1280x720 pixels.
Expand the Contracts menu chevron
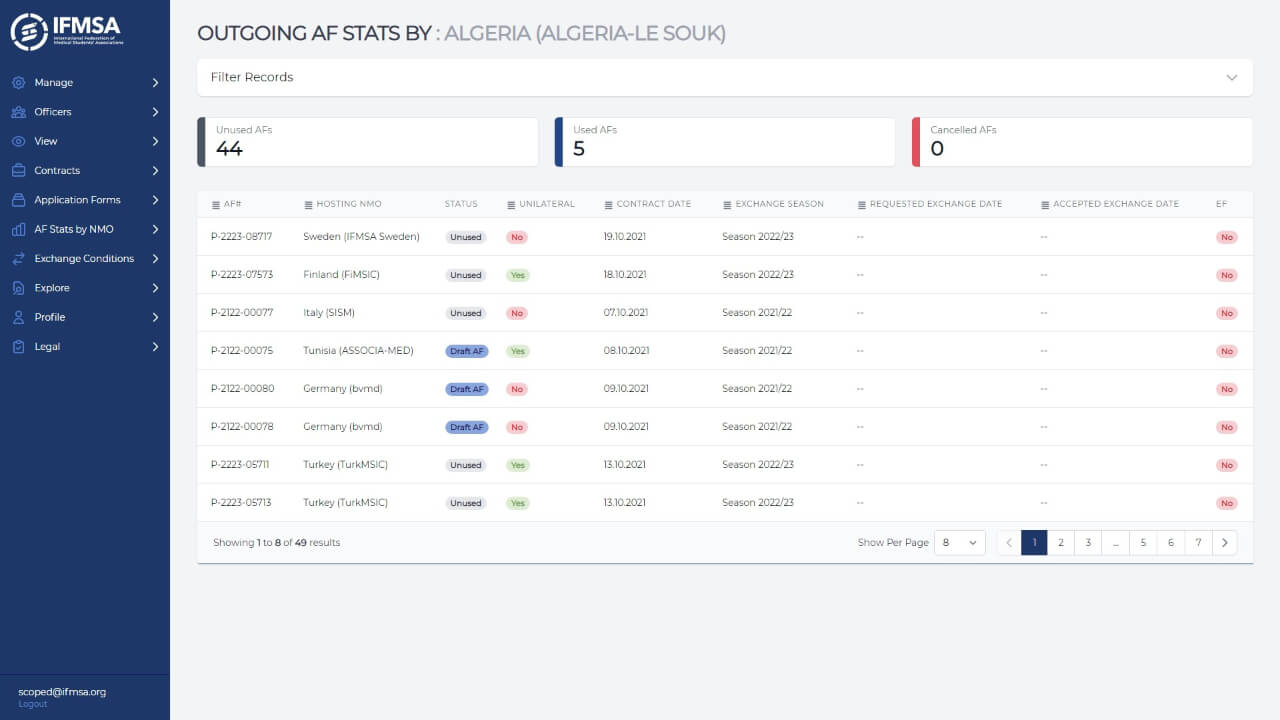click(x=155, y=171)
